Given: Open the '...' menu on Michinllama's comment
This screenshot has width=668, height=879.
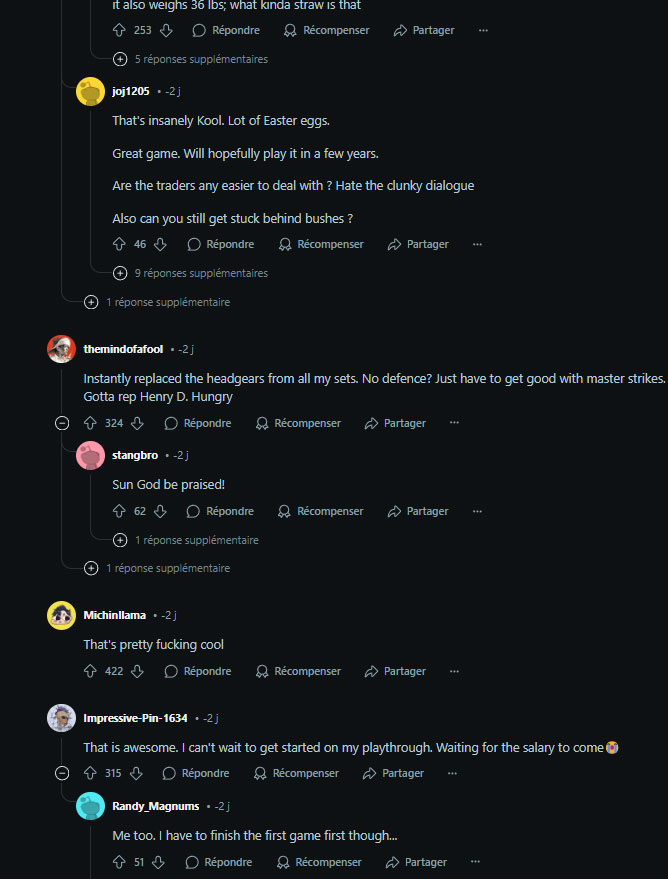Looking at the screenshot, I should 454,671.
